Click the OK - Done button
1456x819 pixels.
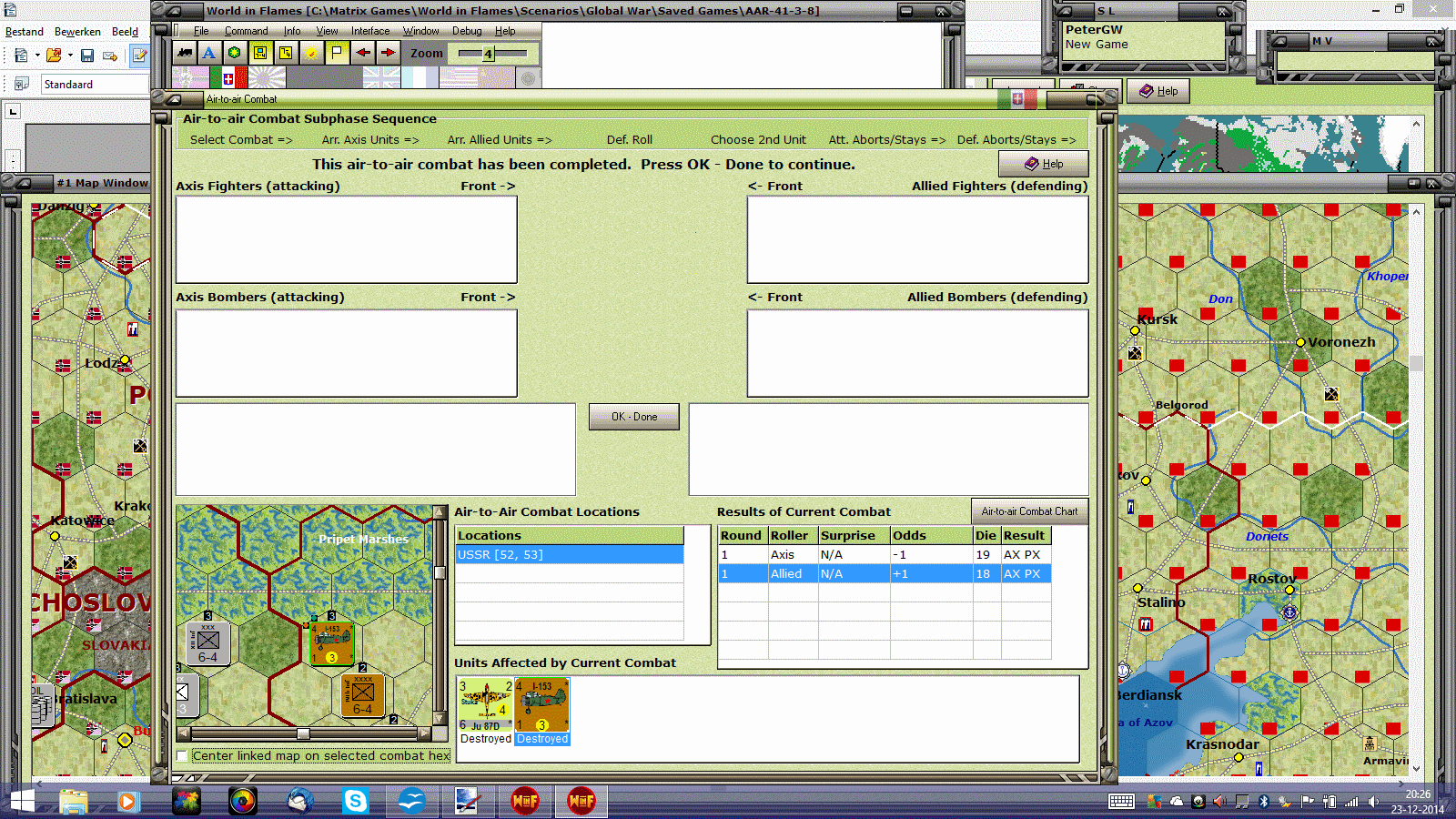pos(634,417)
